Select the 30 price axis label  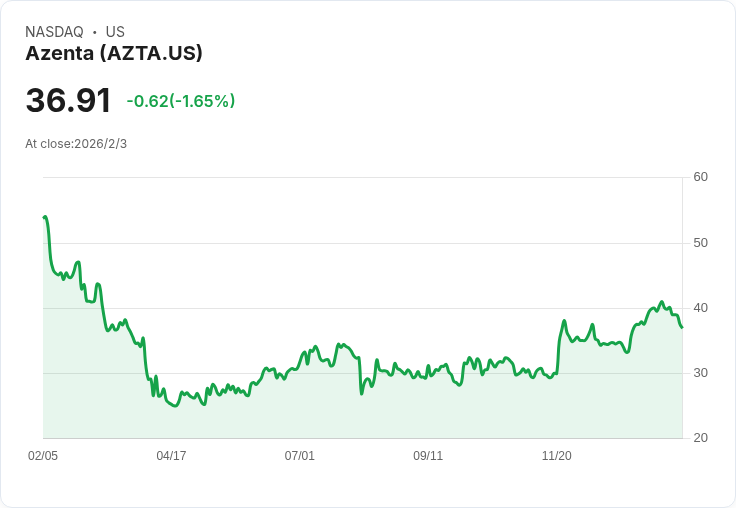click(x=700, y=373)
